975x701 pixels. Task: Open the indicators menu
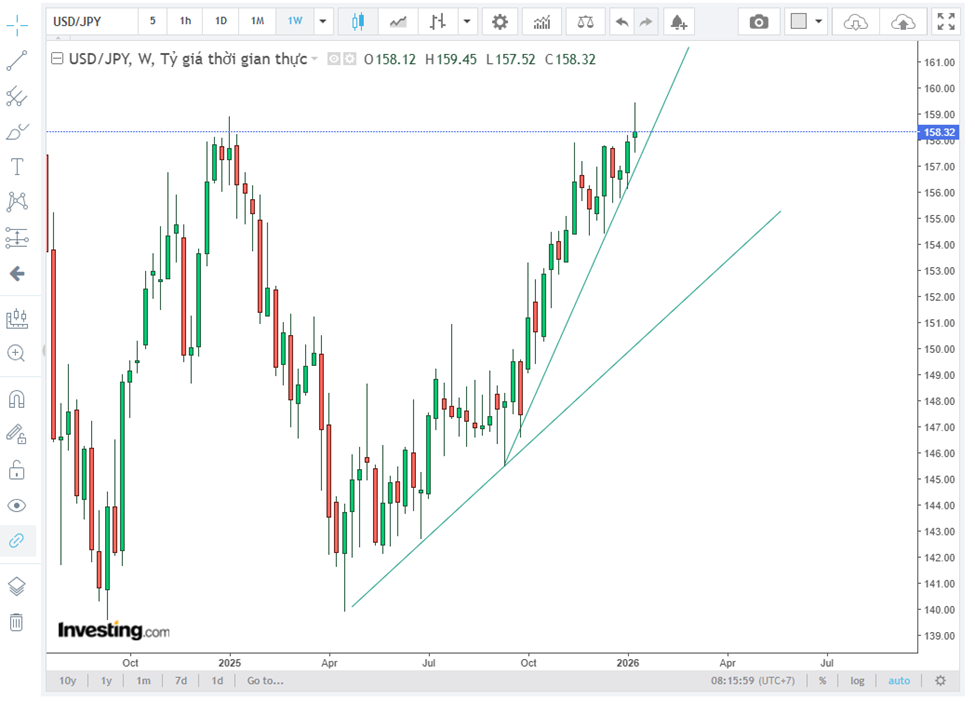point(542,22)
